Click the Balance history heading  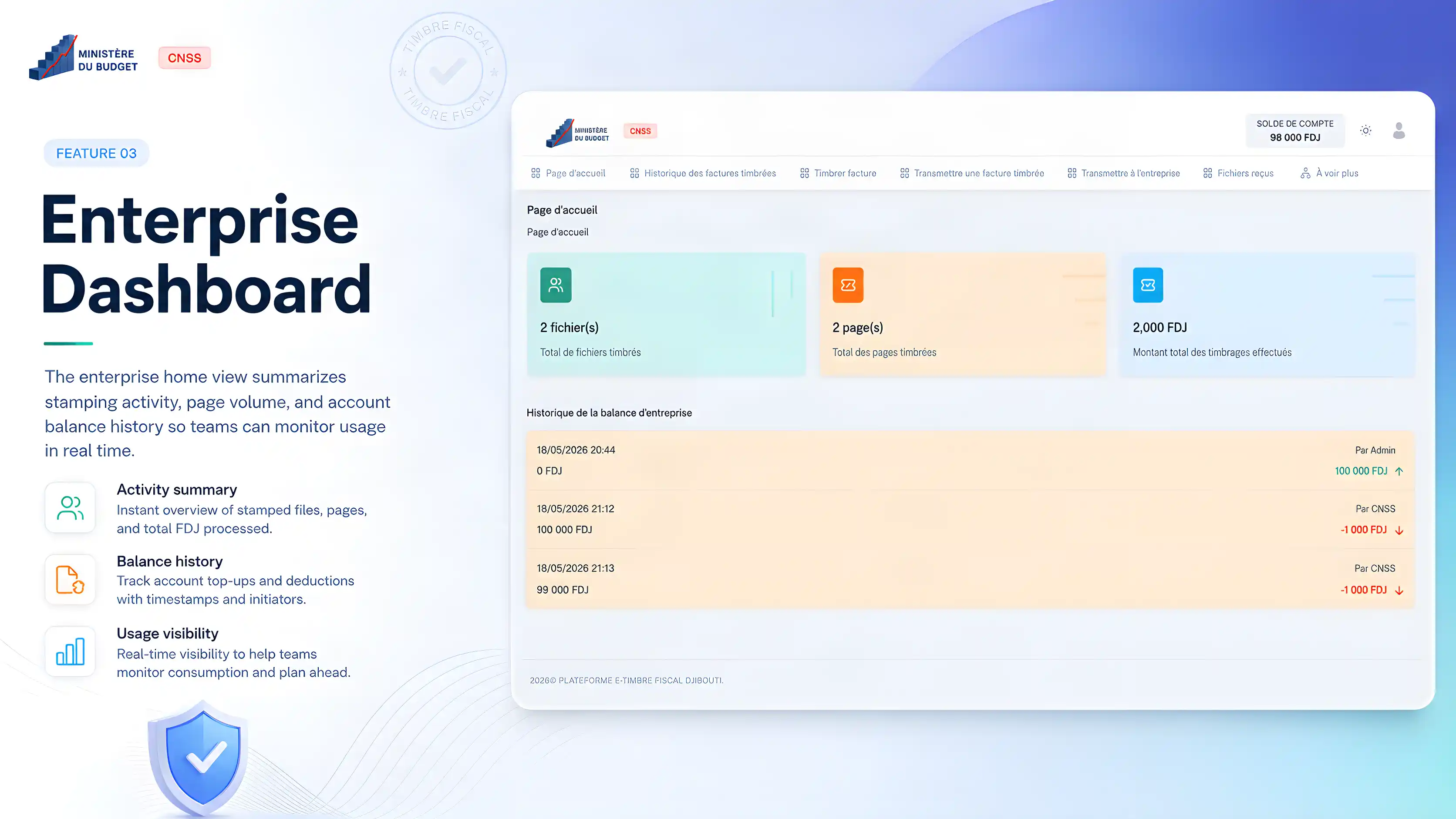169,561
